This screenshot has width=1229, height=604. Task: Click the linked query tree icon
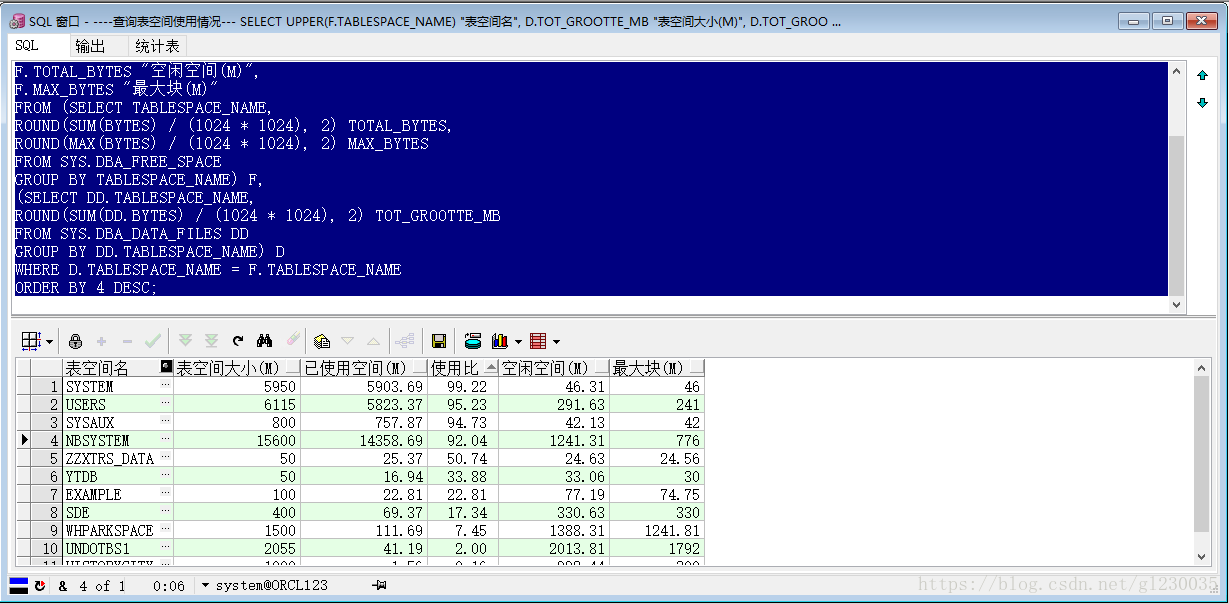[405, 341]
